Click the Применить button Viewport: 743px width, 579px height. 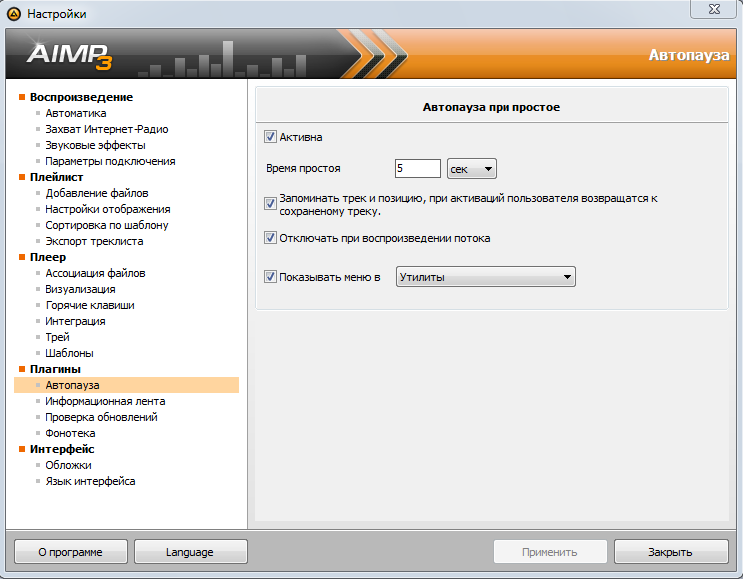click(x=550, y=552)
